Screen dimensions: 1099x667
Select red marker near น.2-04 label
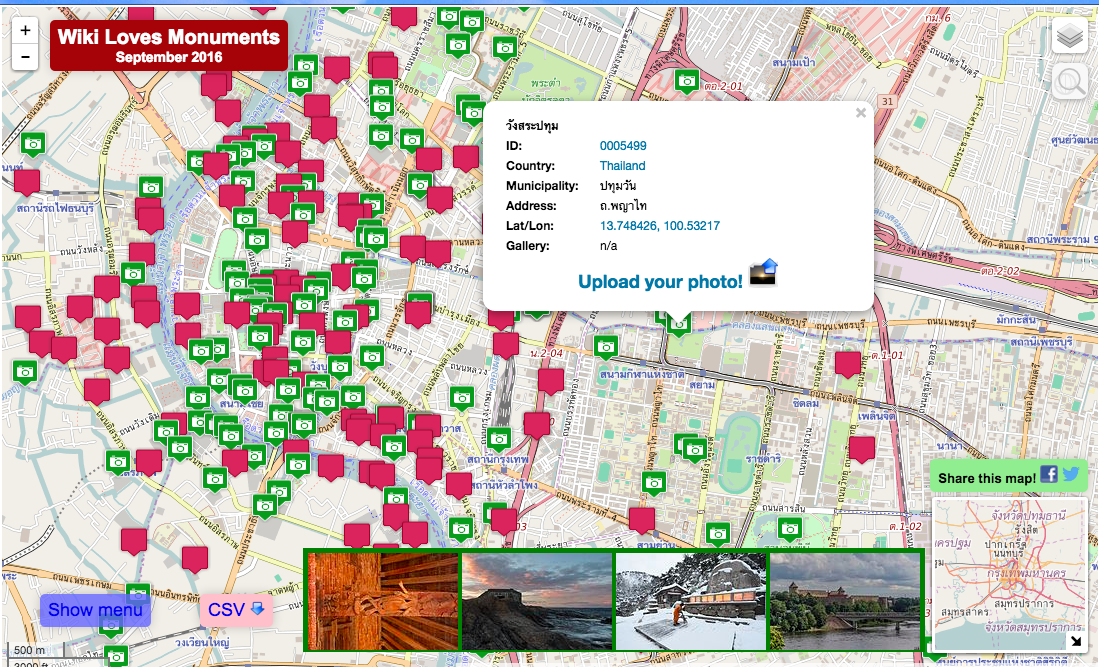click(551, 381)
